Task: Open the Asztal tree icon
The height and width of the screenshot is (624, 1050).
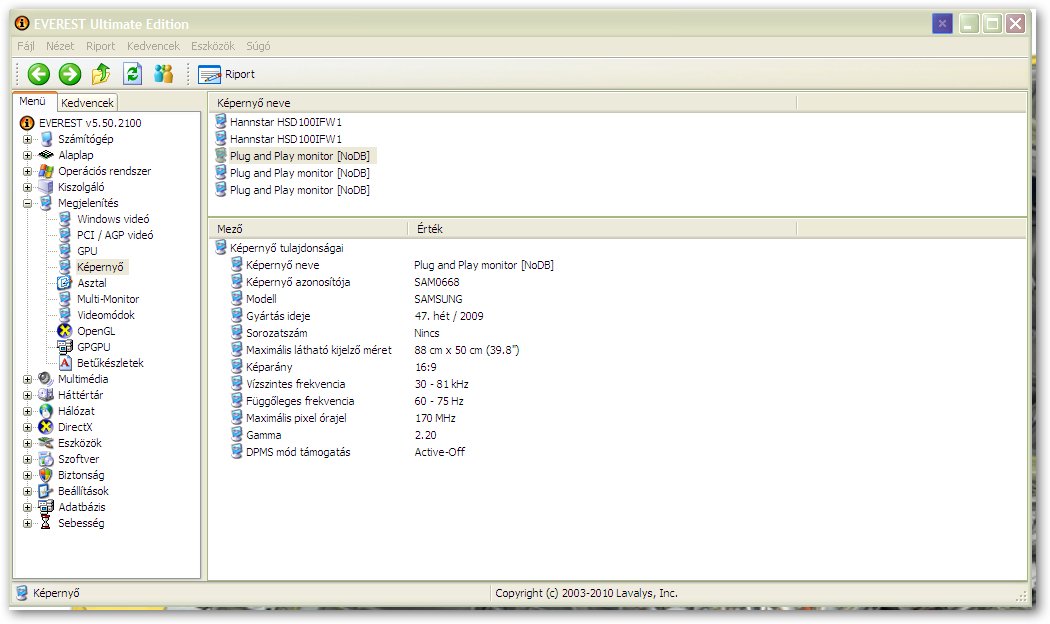Action: 65,283
